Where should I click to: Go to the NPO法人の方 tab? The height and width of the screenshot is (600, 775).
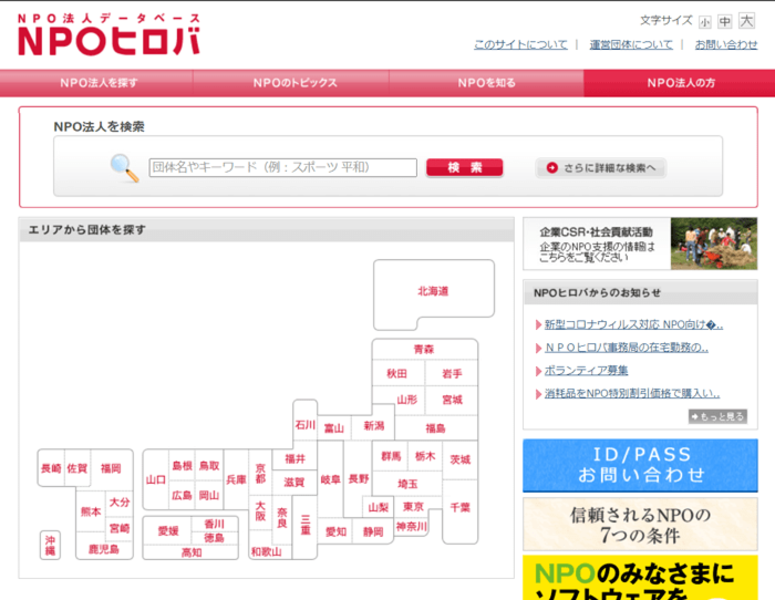680,83
